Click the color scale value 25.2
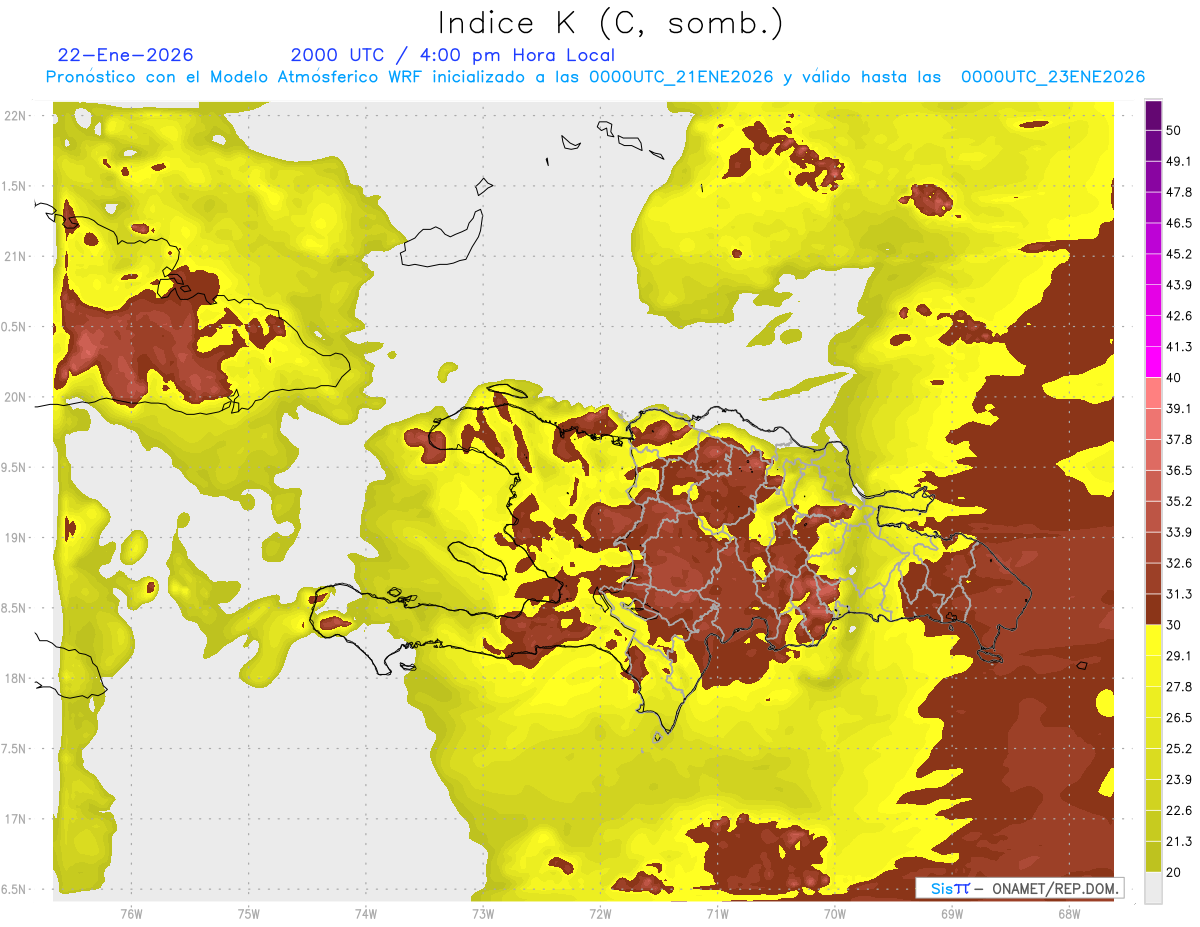Screen dimensions: 1200x927 1180,749
